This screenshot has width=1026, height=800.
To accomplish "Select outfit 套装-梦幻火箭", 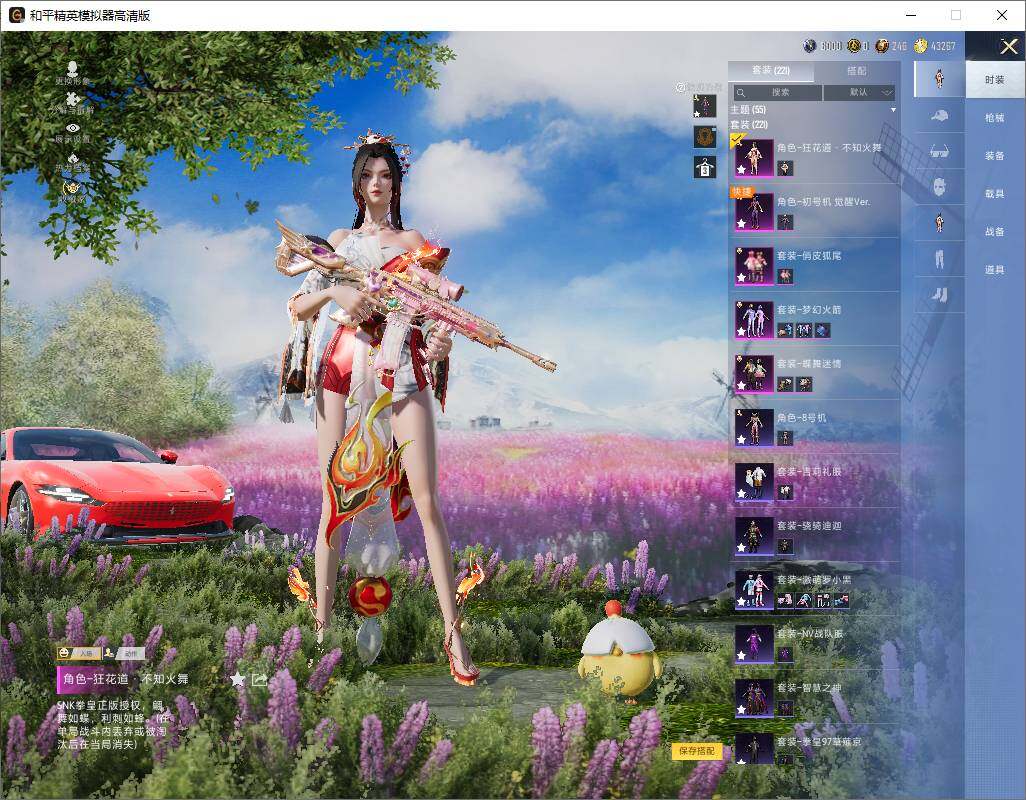I will 815,319.
